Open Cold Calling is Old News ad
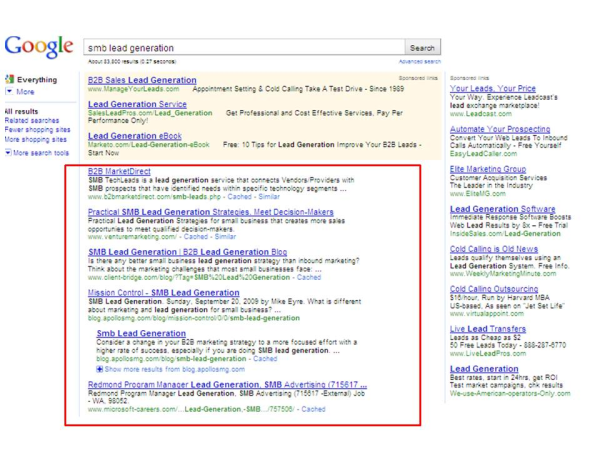The image size is (600, 450). click(494, 249)
